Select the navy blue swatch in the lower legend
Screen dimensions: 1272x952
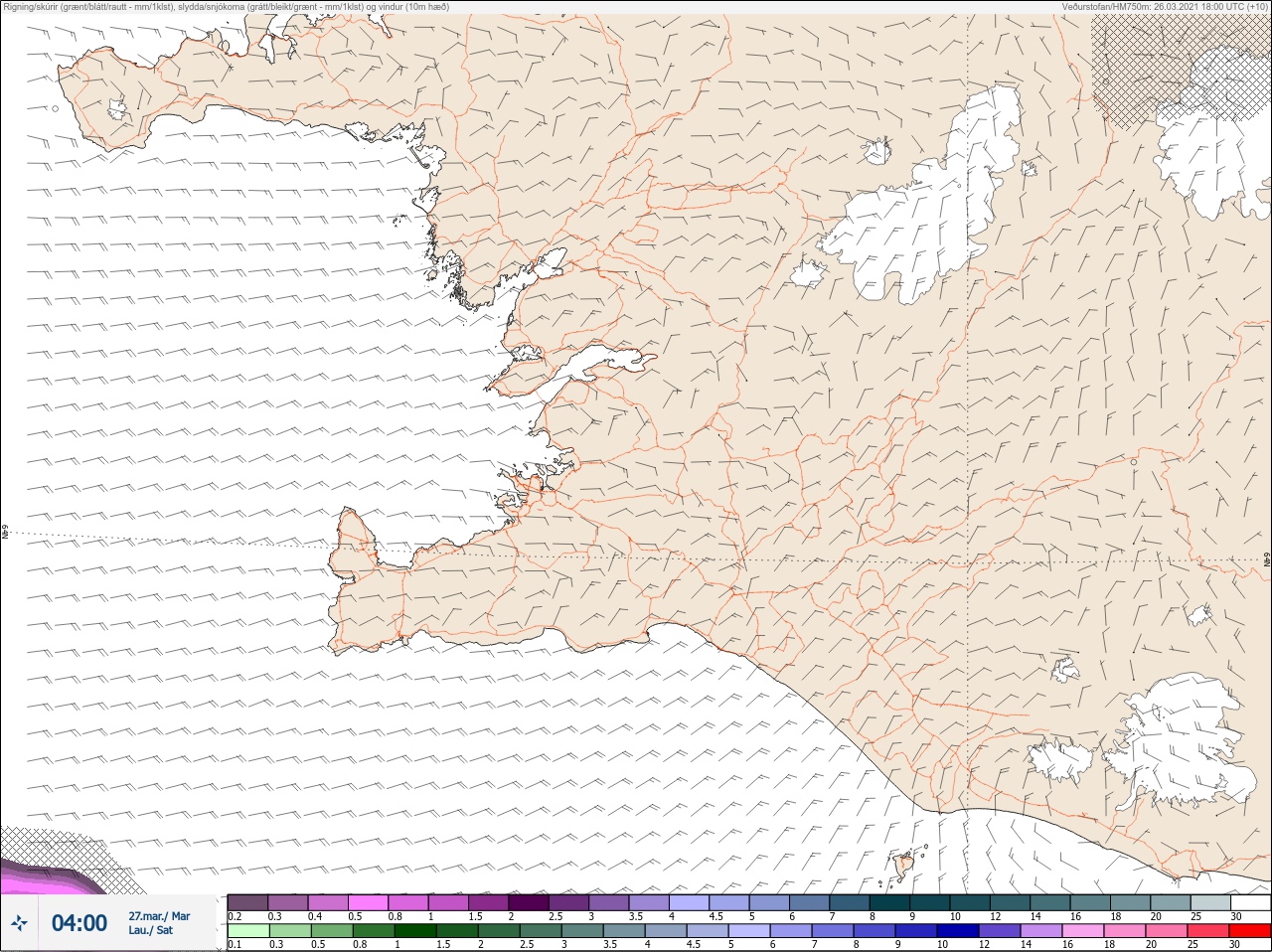(958, 931)
